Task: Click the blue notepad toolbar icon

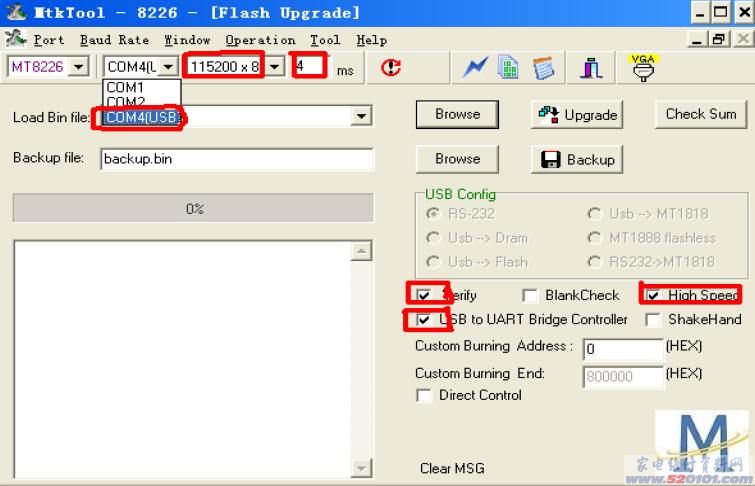Action: click(x=544, y=68)
